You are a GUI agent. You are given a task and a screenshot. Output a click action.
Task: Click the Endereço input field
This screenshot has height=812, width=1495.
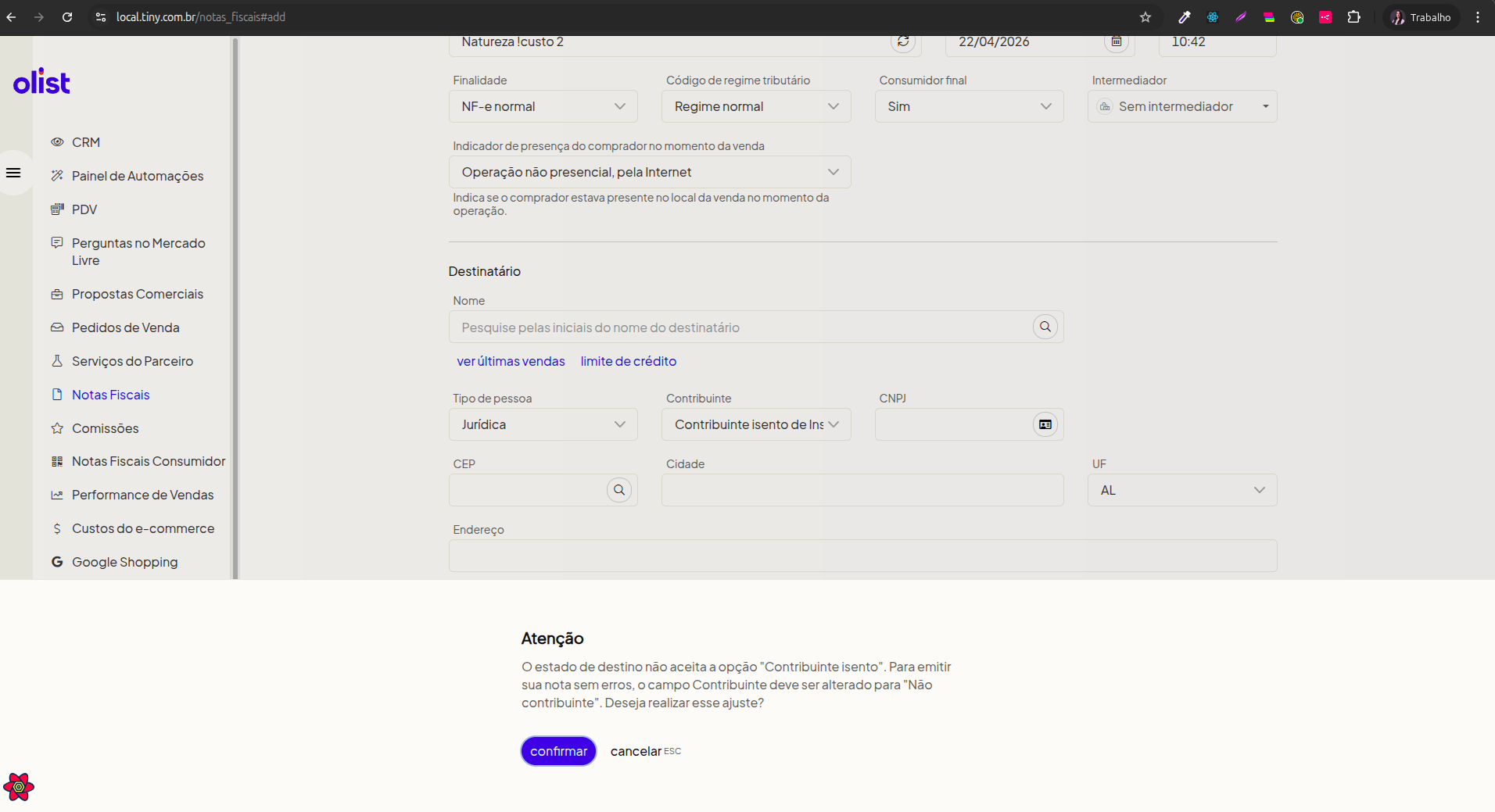coord(862,556)
